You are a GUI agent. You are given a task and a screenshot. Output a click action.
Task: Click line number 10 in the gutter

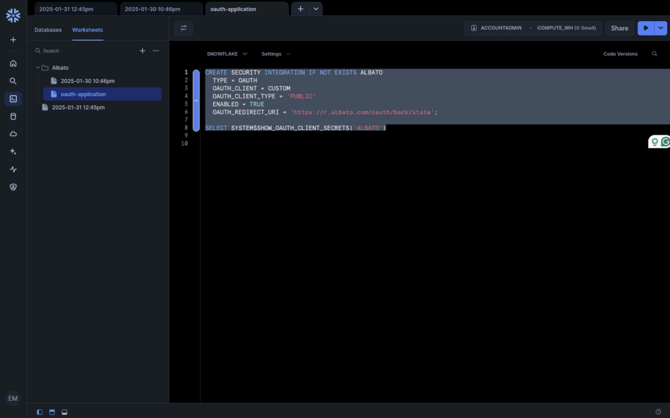[x=185, y=144]
